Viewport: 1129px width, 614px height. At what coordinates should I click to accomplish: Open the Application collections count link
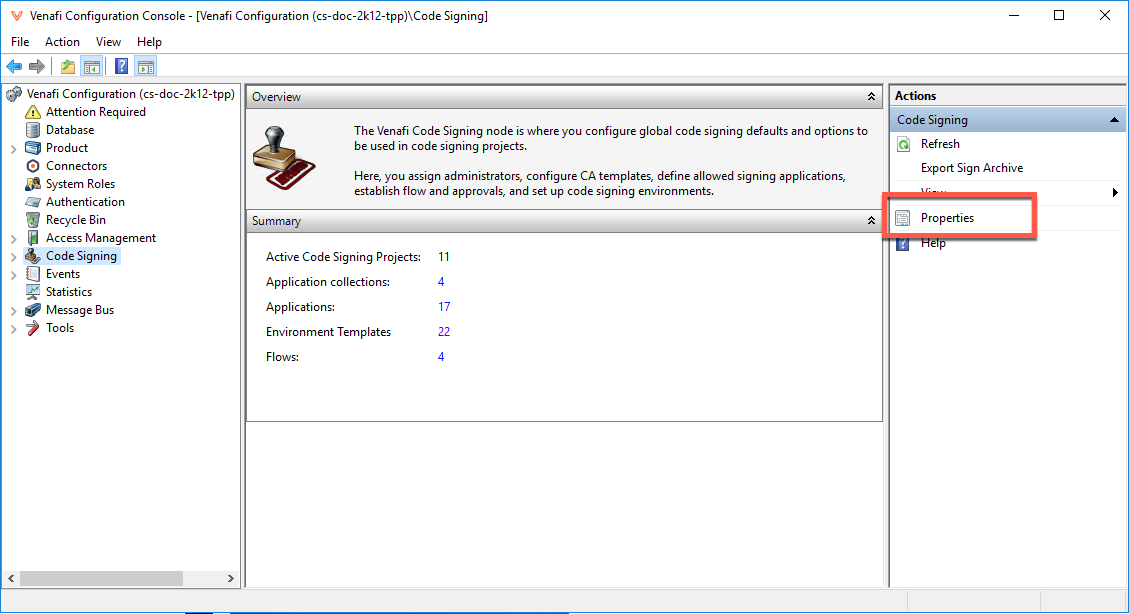pos(441,282)
